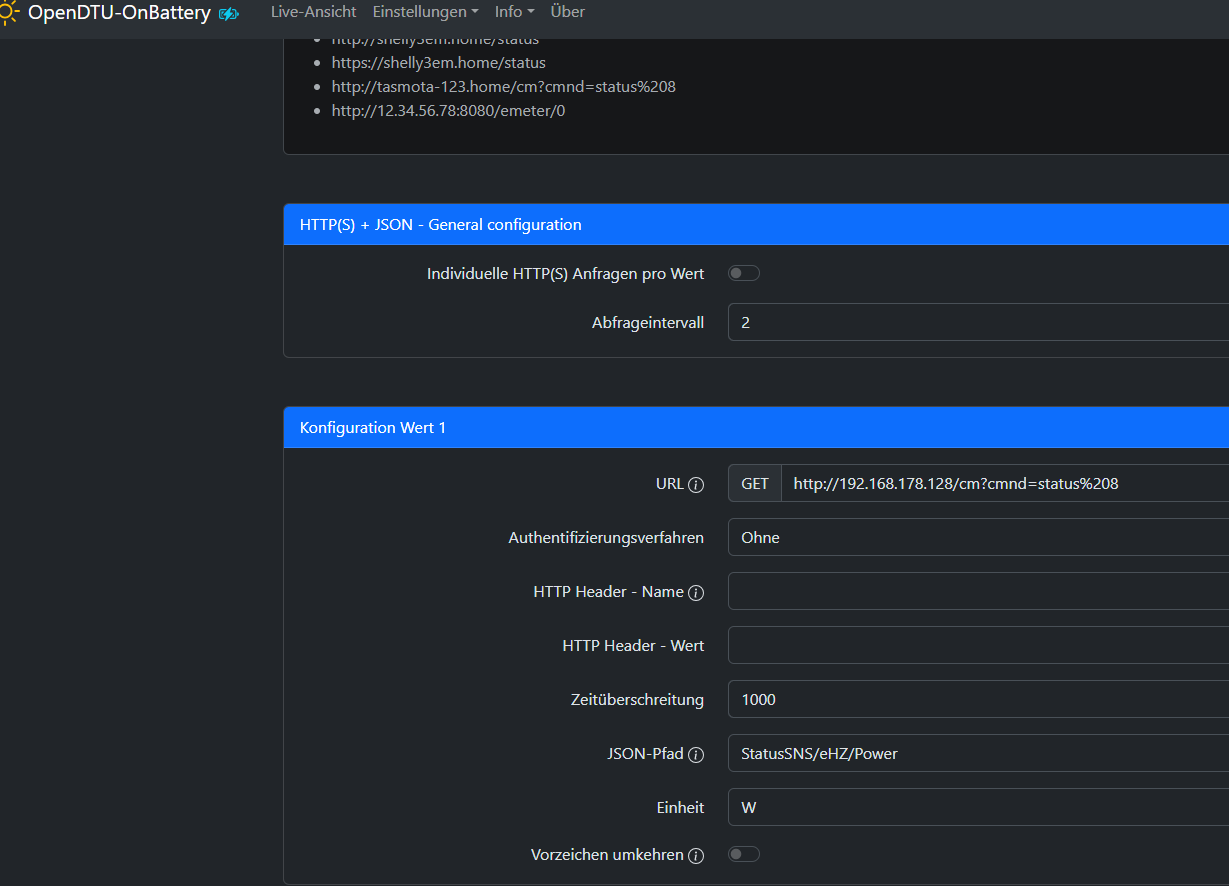This screenshot has width=1229, height=886.
Task: Expand the Info dropdown menu
Action: [x=514, y=12]
